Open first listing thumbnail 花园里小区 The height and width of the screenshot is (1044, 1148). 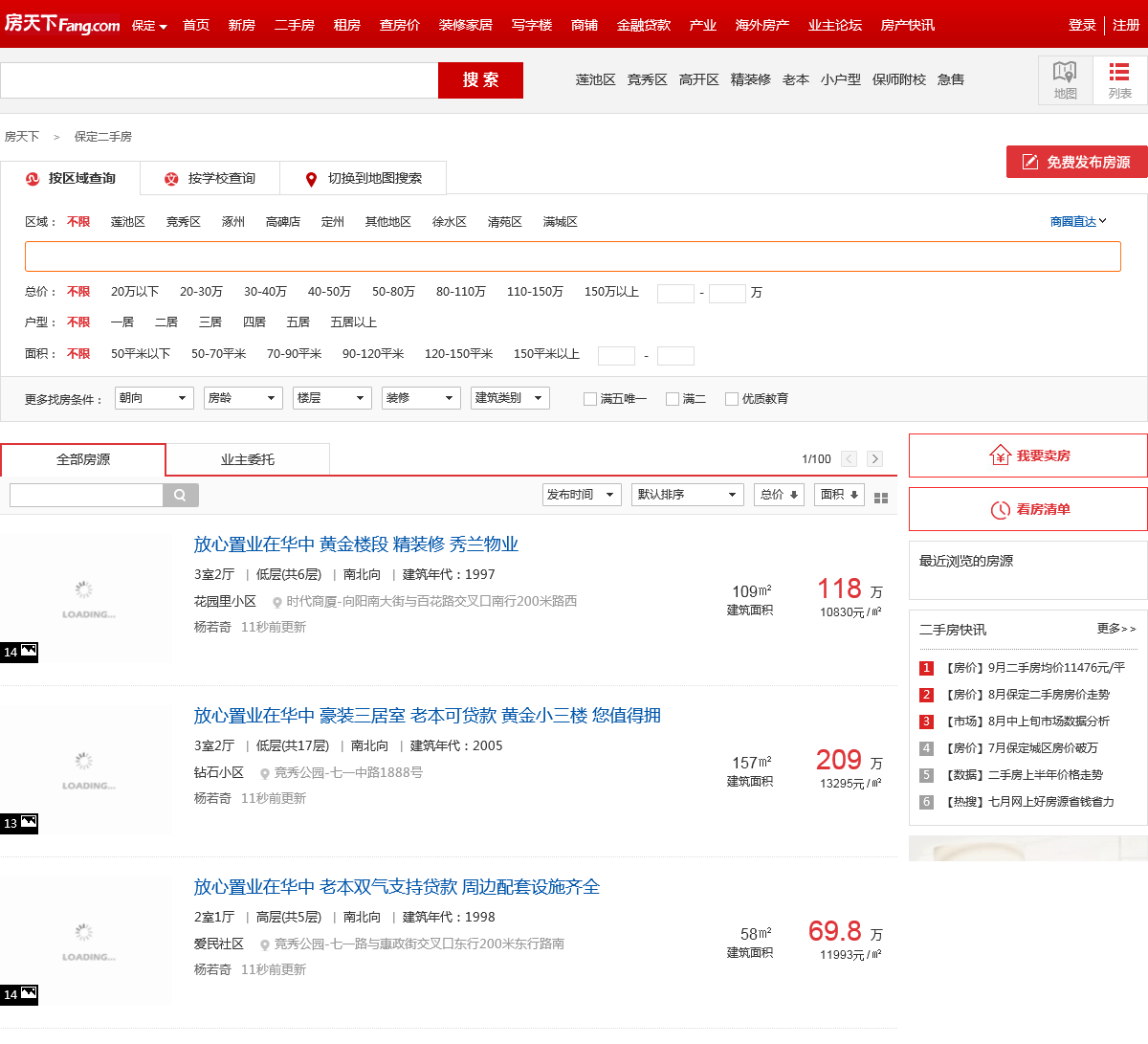87,600
